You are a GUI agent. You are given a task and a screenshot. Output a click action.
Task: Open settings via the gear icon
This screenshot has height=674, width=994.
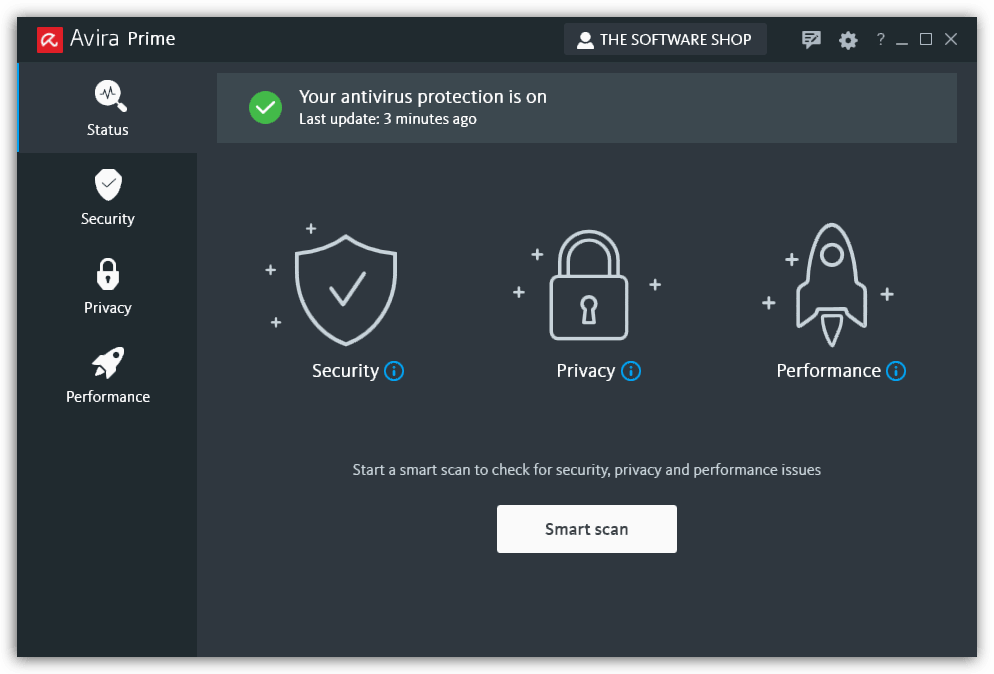tap(848, 40)
